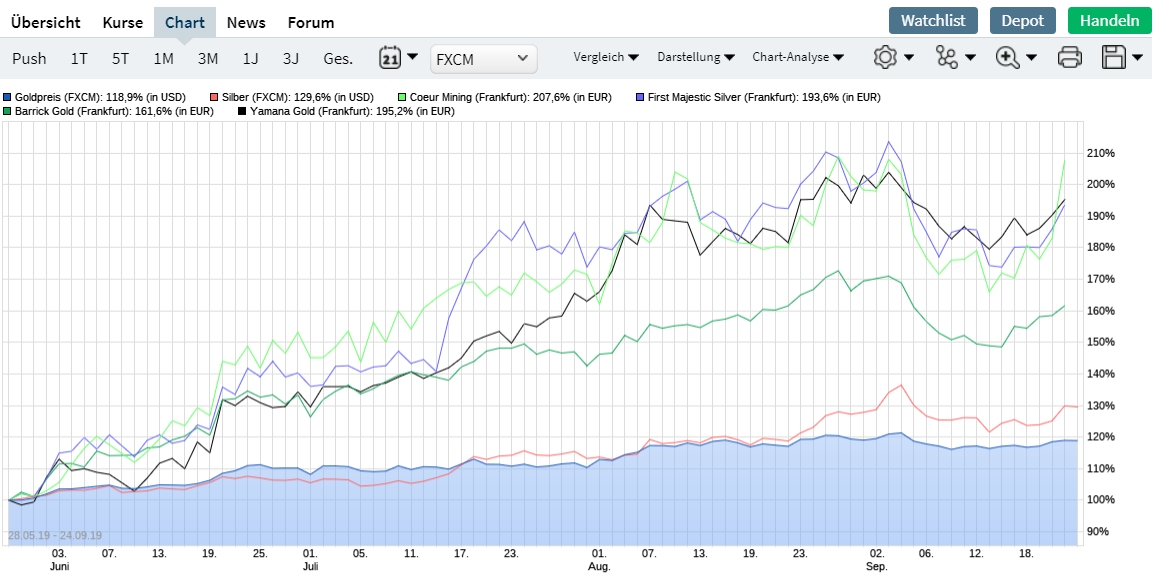Select the Ges. full time range
The width and height of the screenshot is (1158, 578).
click(338, 59)
